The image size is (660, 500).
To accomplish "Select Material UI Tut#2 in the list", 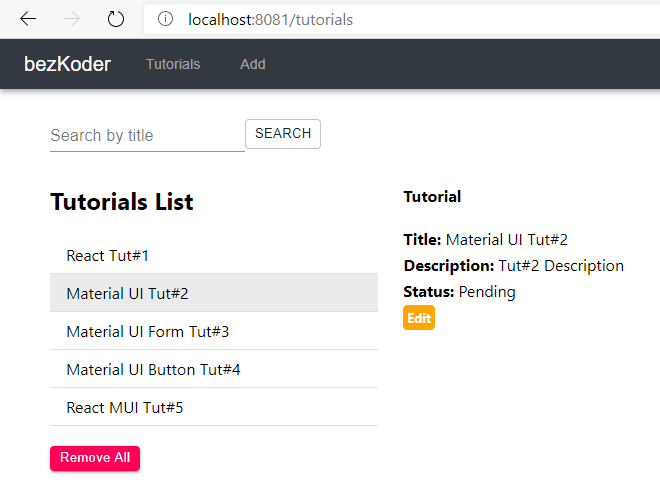I will [214, 293].
